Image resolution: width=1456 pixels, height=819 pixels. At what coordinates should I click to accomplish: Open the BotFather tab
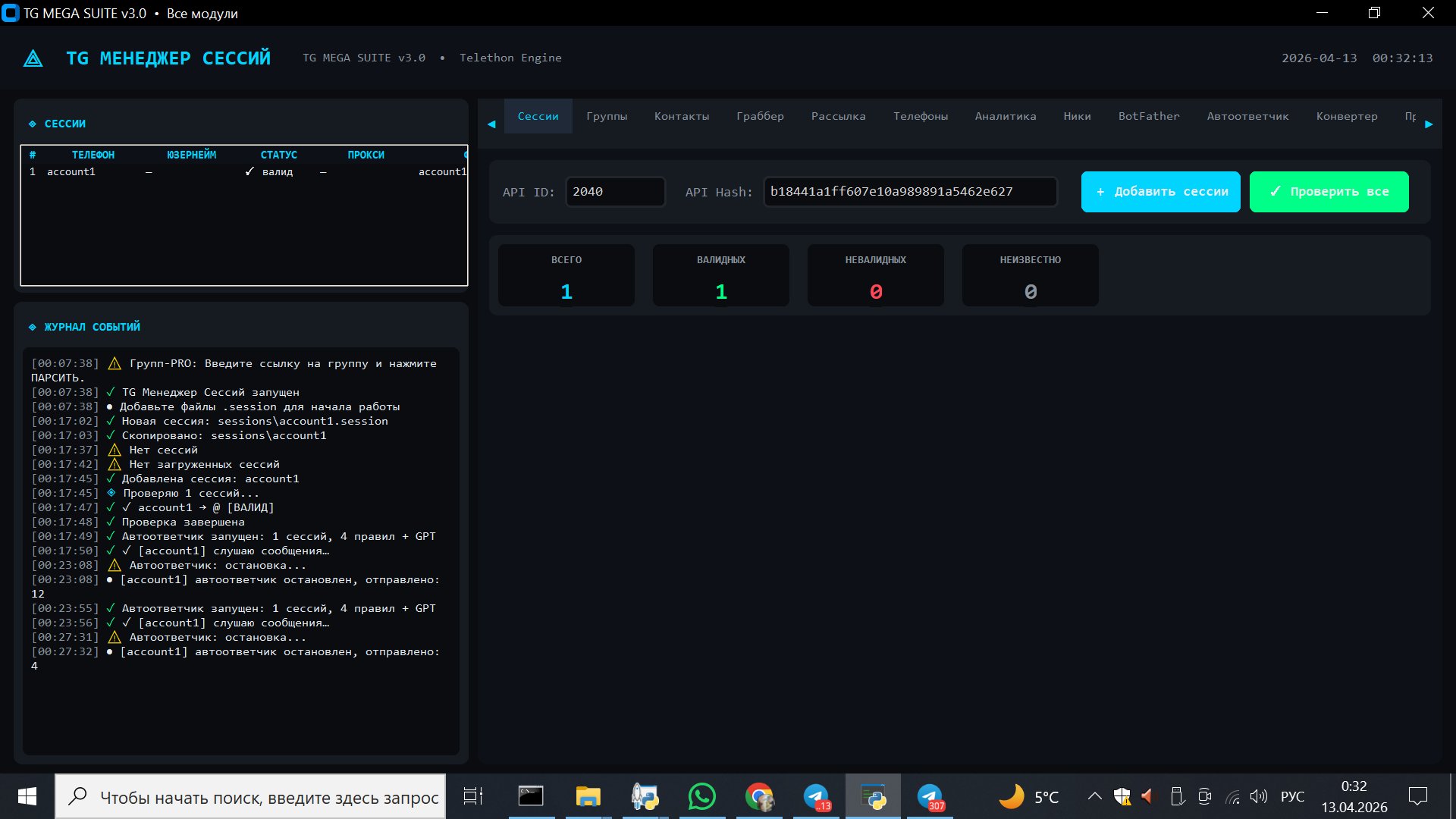pyautogui.click(x=1148, y=116)
